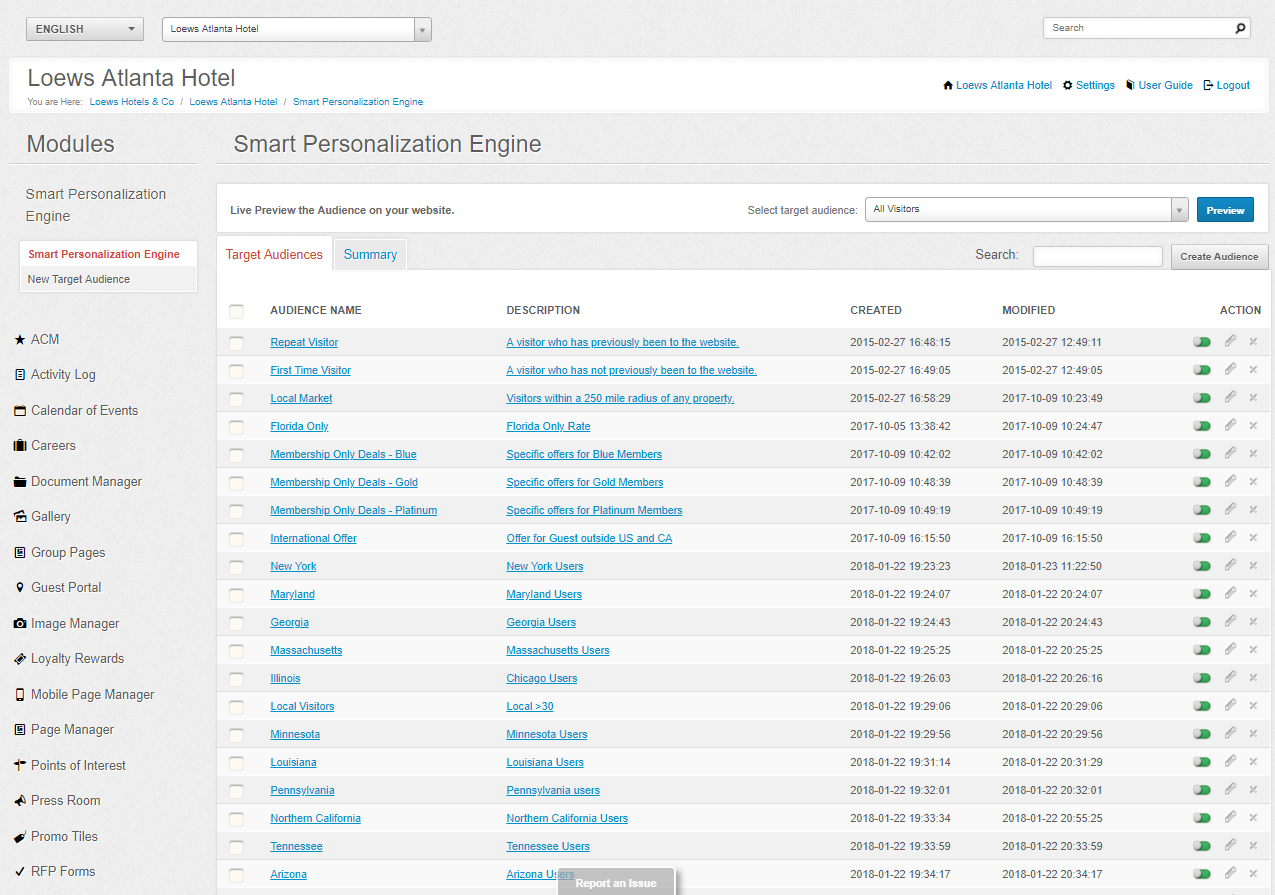1275x895 pixels.
Task: Tick the select-all checkbox in table header
Action: tap(236, 311)
